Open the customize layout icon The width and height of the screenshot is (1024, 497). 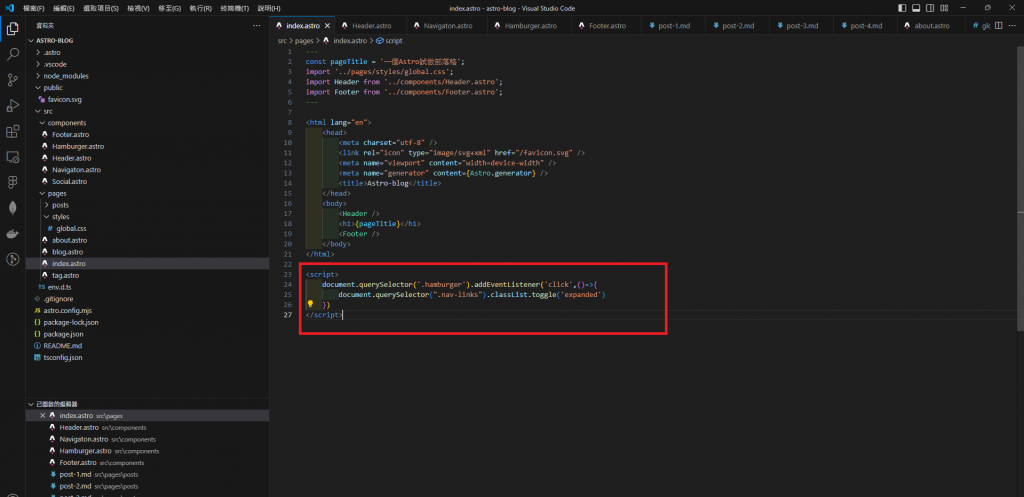click(x=946, y=8)
